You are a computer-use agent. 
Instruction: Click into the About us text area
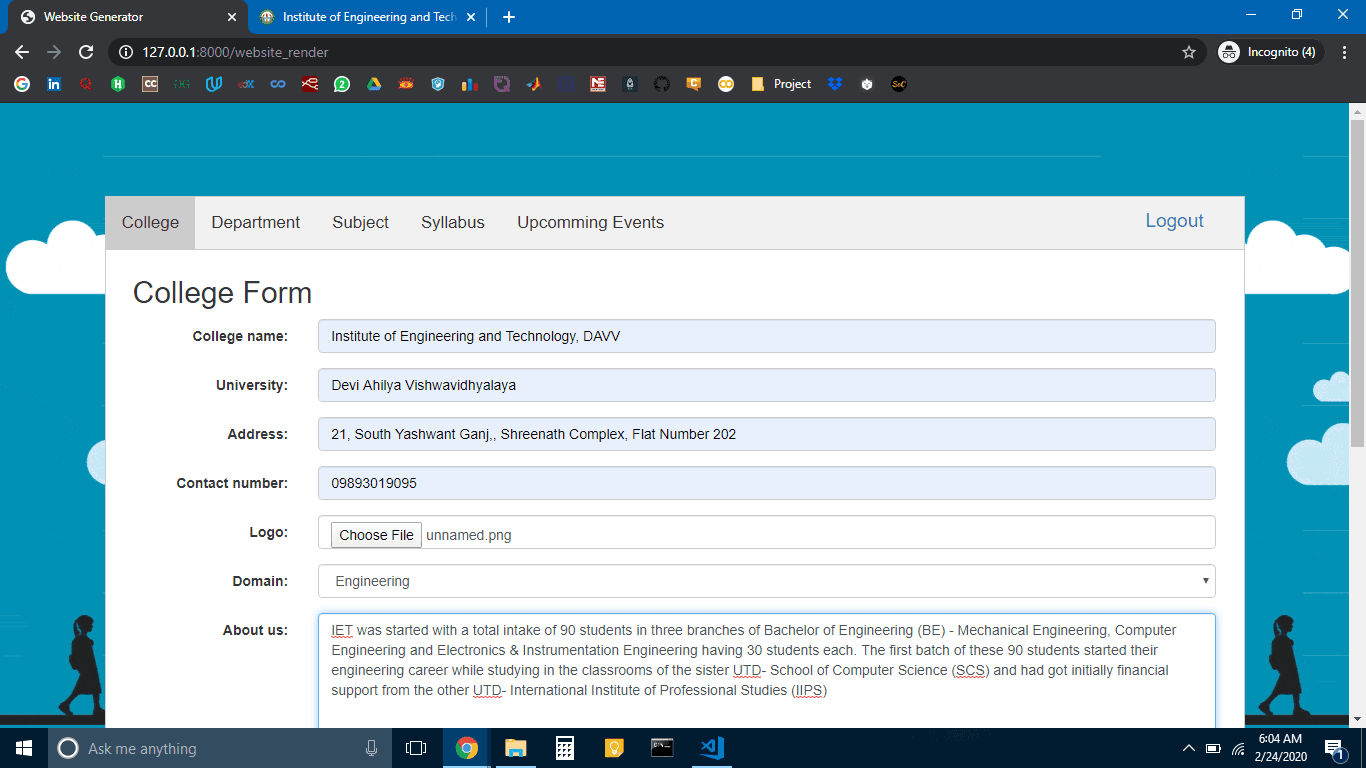tap(767, 670)
